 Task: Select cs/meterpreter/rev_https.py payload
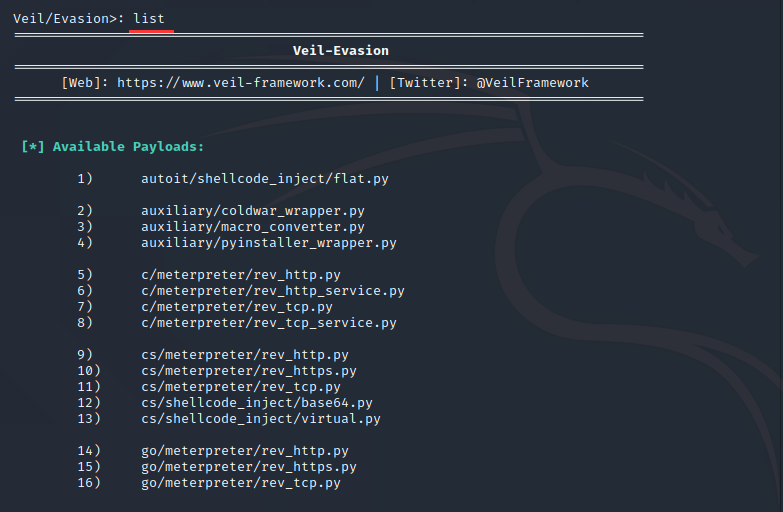[249, 371]
